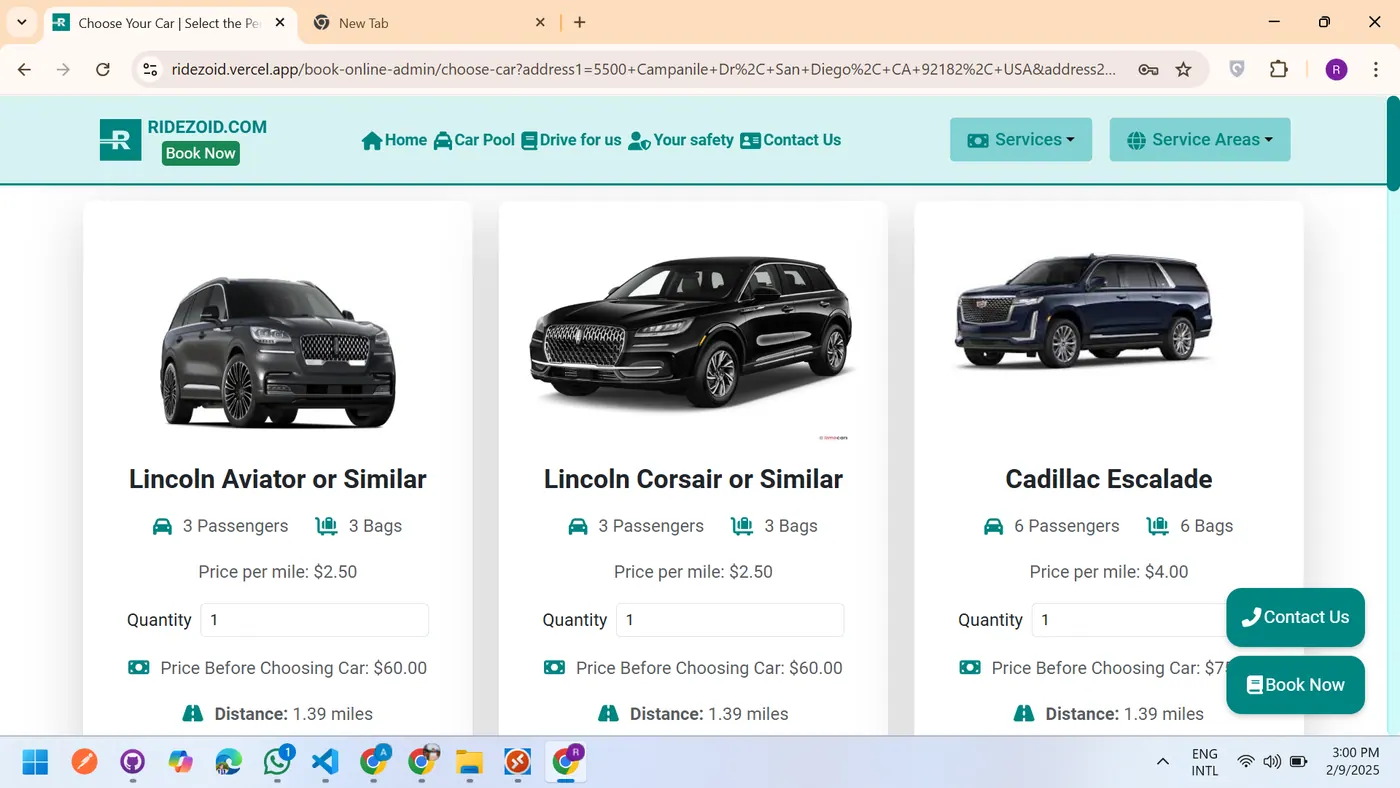Screen dimensions: 1400x788
Task: Switch to the New Tab browser tab
Action: coord(430,23)
